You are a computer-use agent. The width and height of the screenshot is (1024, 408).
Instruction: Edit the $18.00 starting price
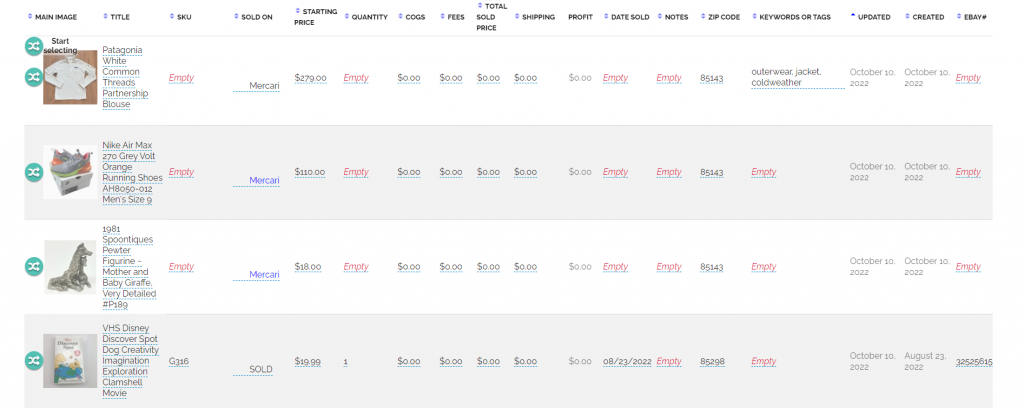308,267
